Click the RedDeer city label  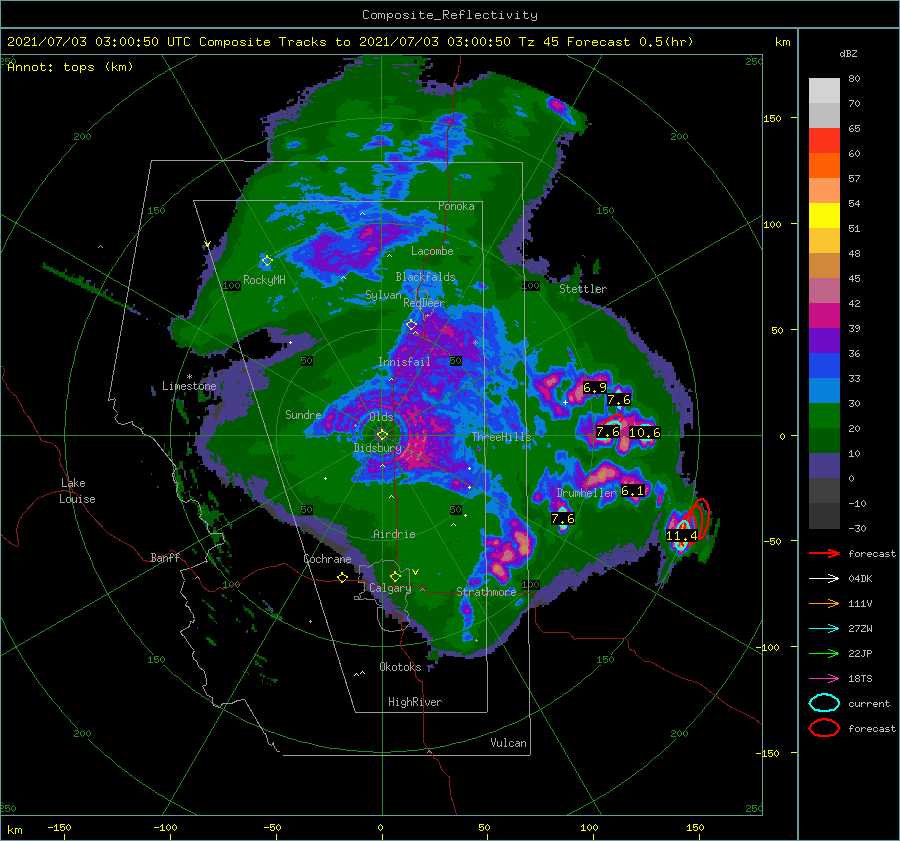coord(424,303)
